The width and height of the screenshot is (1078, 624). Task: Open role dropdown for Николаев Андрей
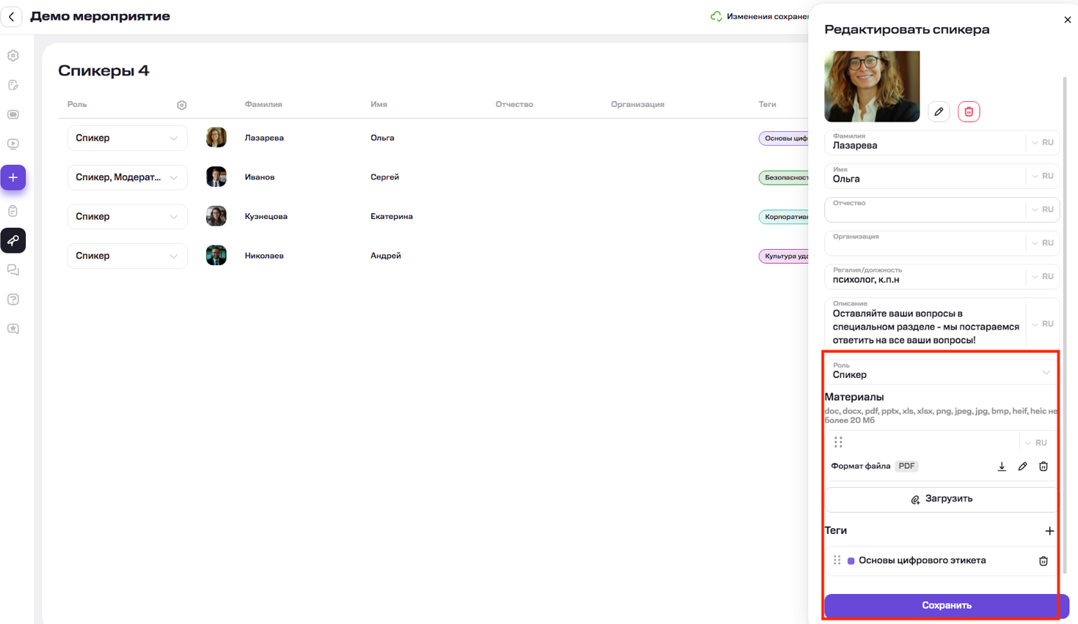(127, 256)
